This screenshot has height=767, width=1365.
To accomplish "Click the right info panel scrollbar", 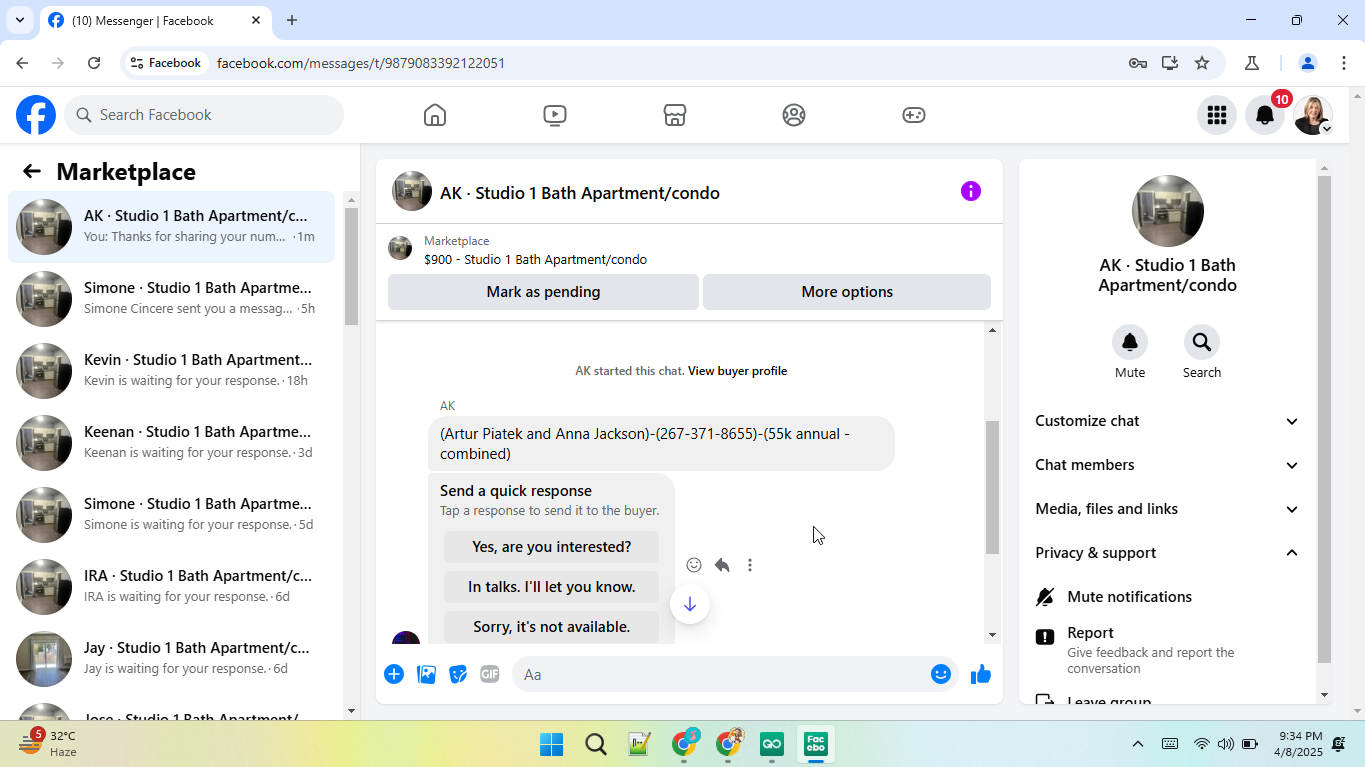I will click(1324, 420).
